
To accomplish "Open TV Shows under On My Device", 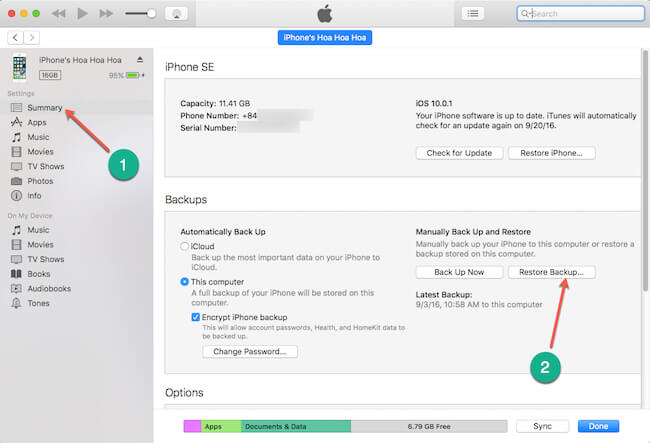I will pos(46,259).
